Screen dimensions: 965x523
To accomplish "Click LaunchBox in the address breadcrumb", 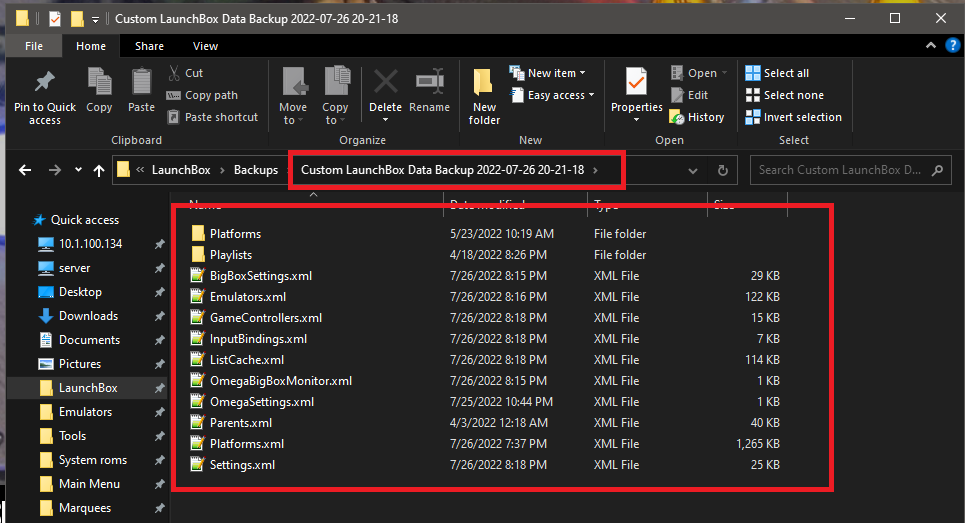I will 181,170.
